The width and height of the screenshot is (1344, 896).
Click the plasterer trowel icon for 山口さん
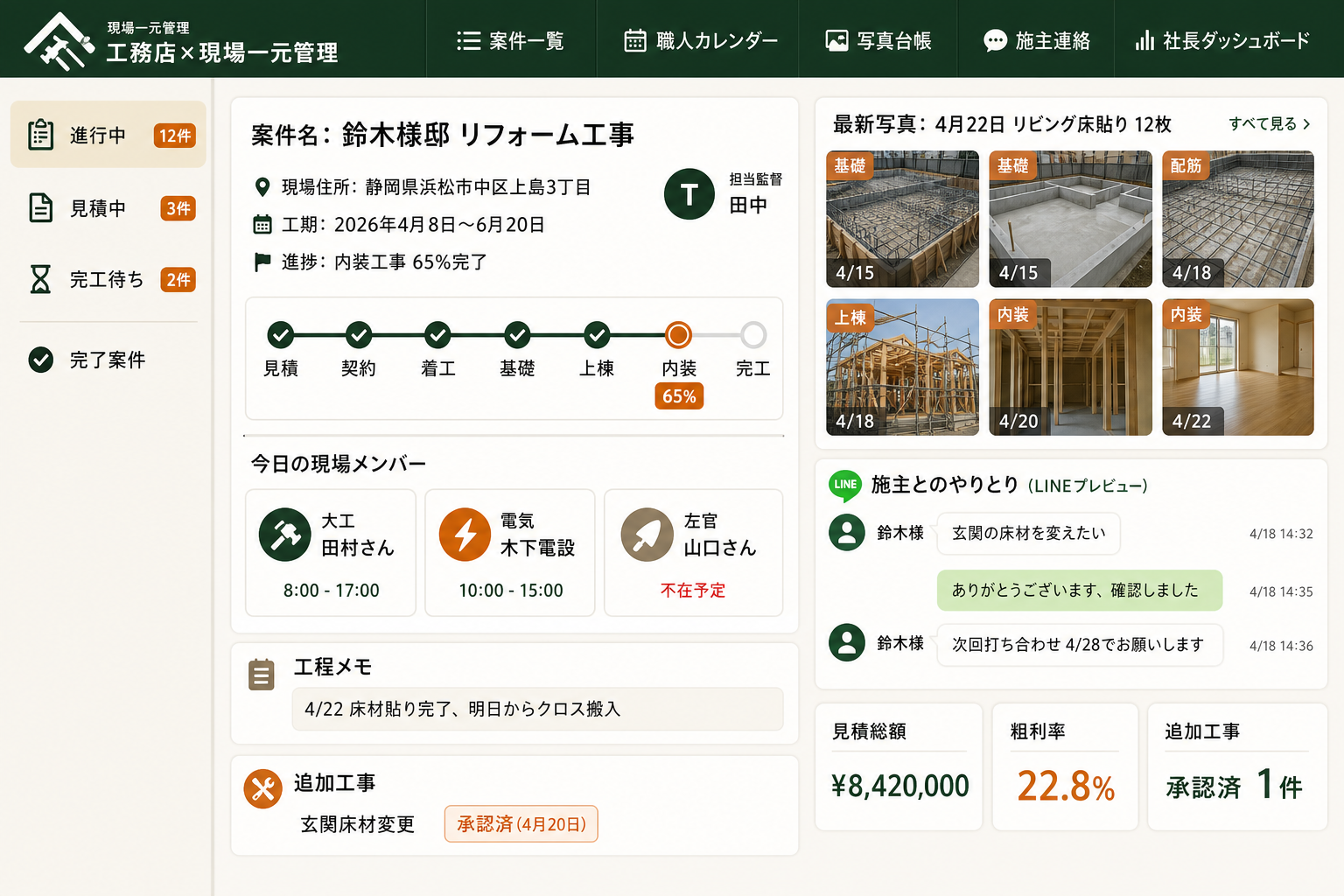647,535
